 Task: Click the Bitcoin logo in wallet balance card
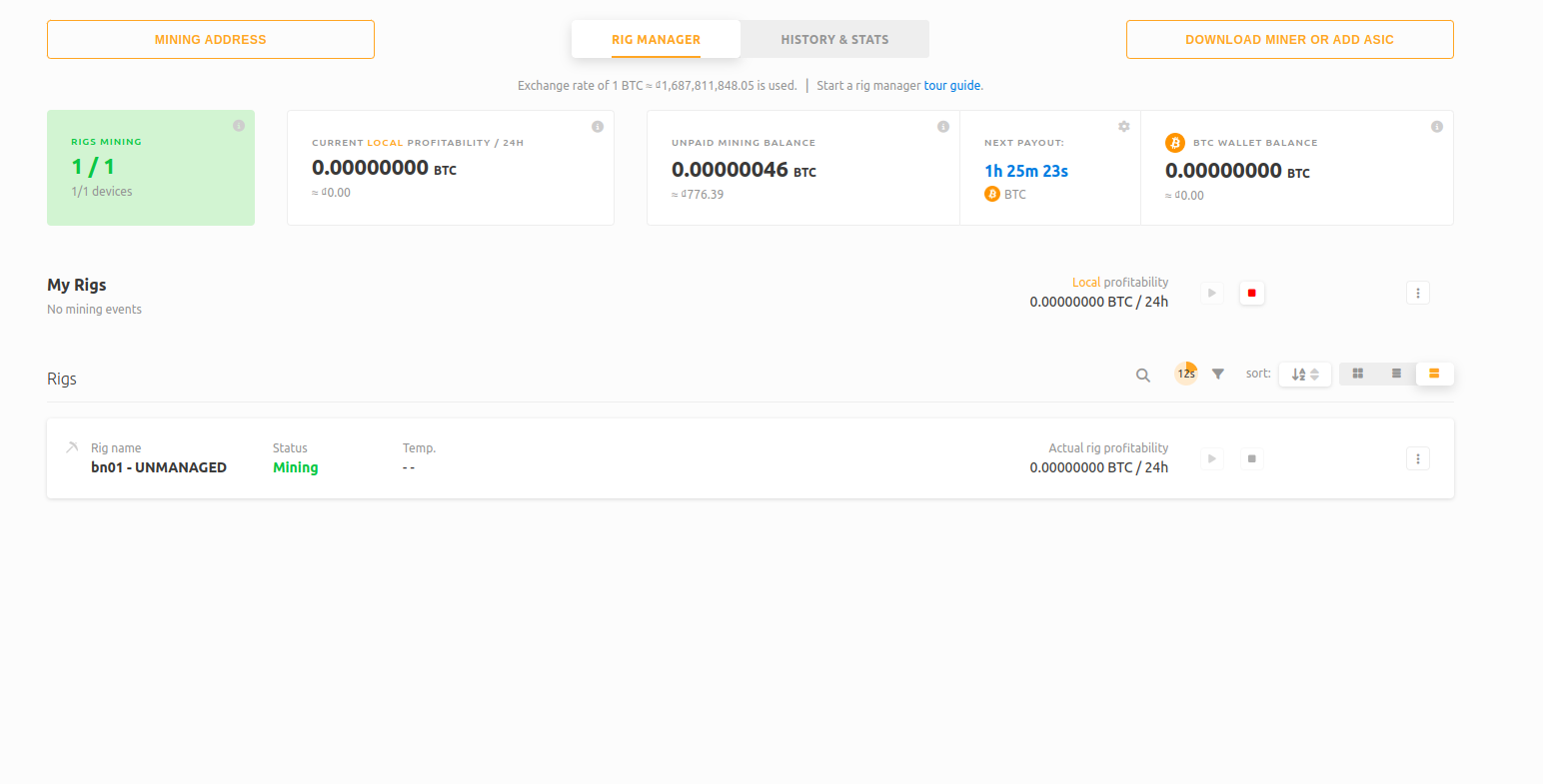tap(1175, 142)
